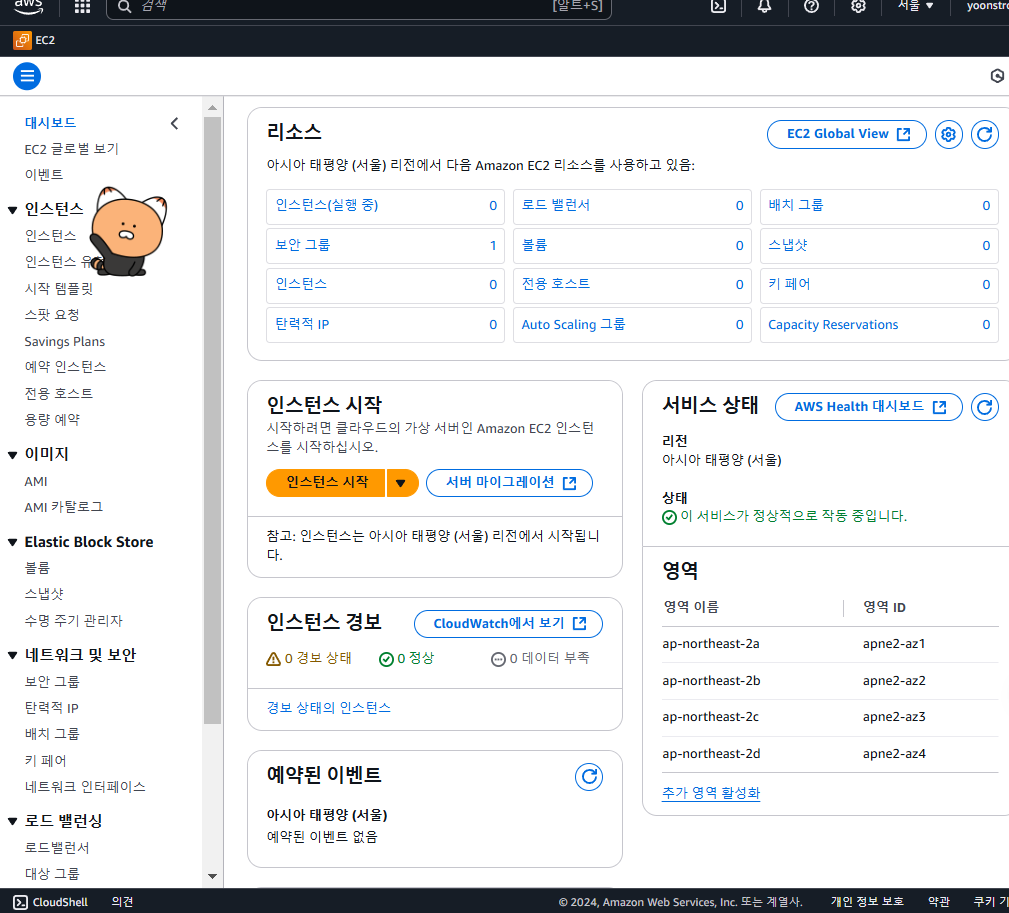Click the 검색 search field

click(358, 6)
